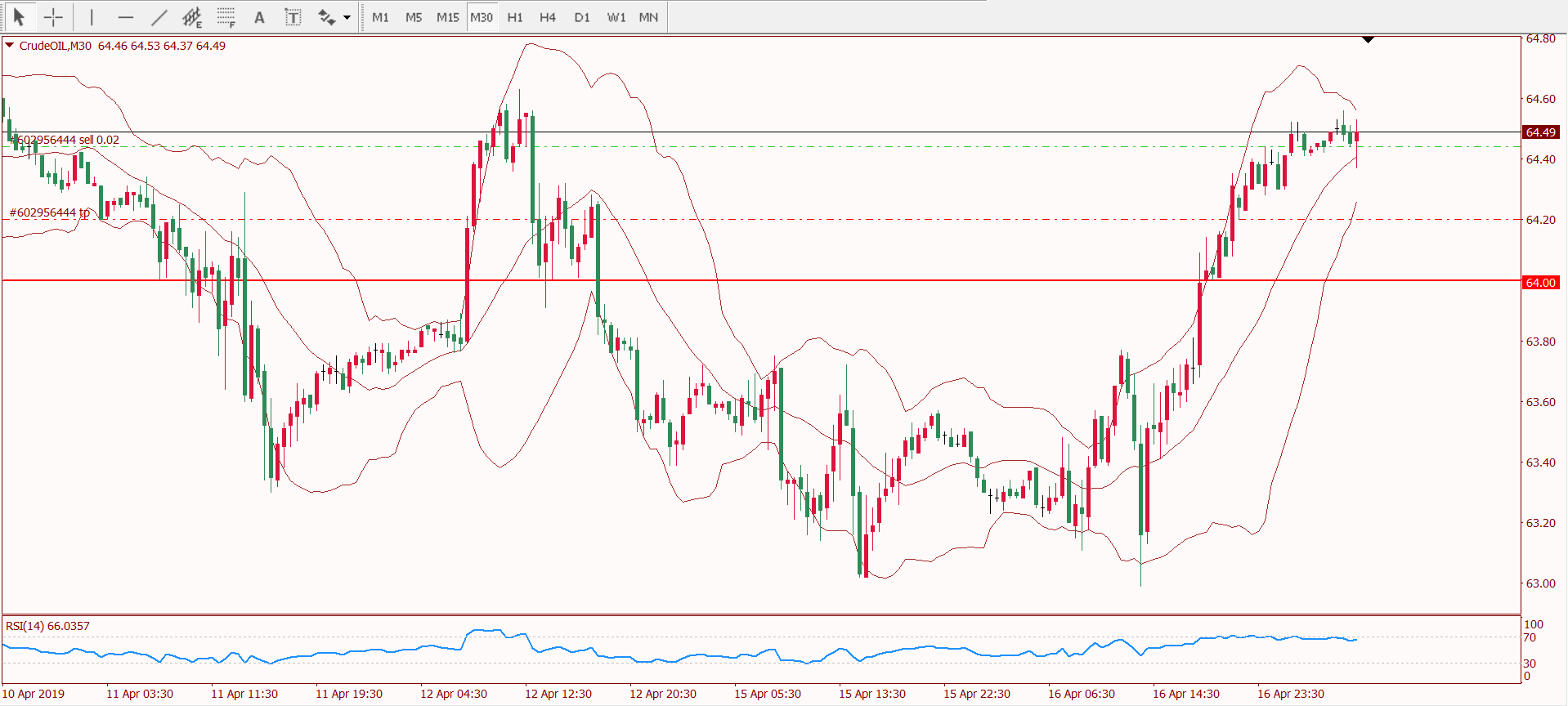Click the arrows objects icon

(x=326, y=16)
